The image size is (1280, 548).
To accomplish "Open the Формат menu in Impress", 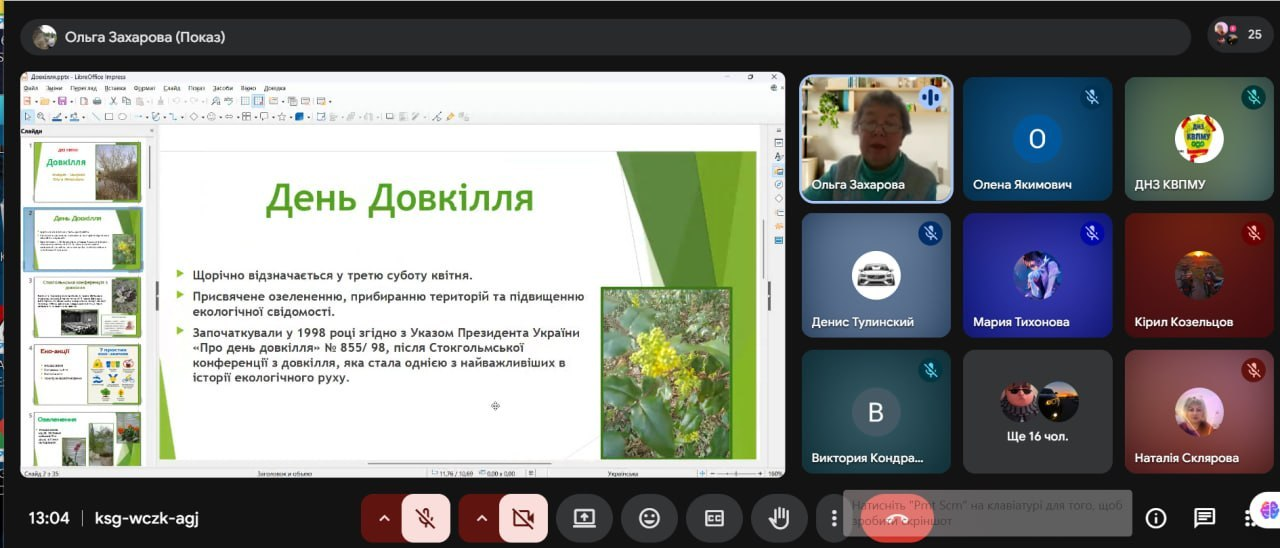I will [x=144, y=88].
